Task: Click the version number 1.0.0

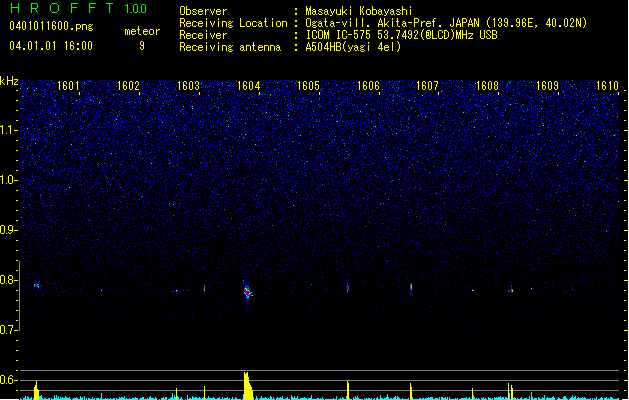Action: (x=136, y=8)
